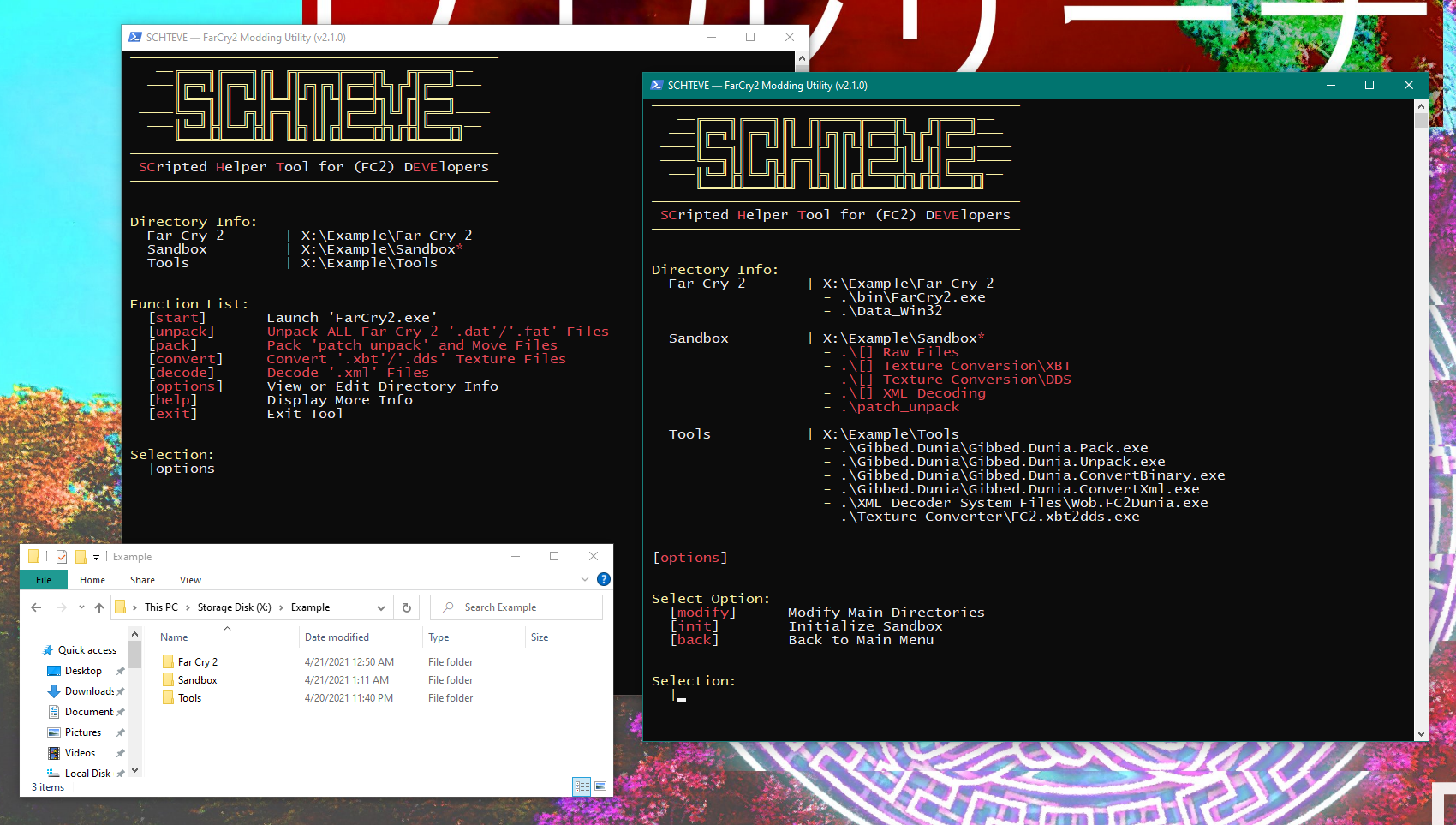This screenshot has width=1456, height=825.
Task: Open Explorer help via the blue question mark icon
Action: (x=603, y=579)
